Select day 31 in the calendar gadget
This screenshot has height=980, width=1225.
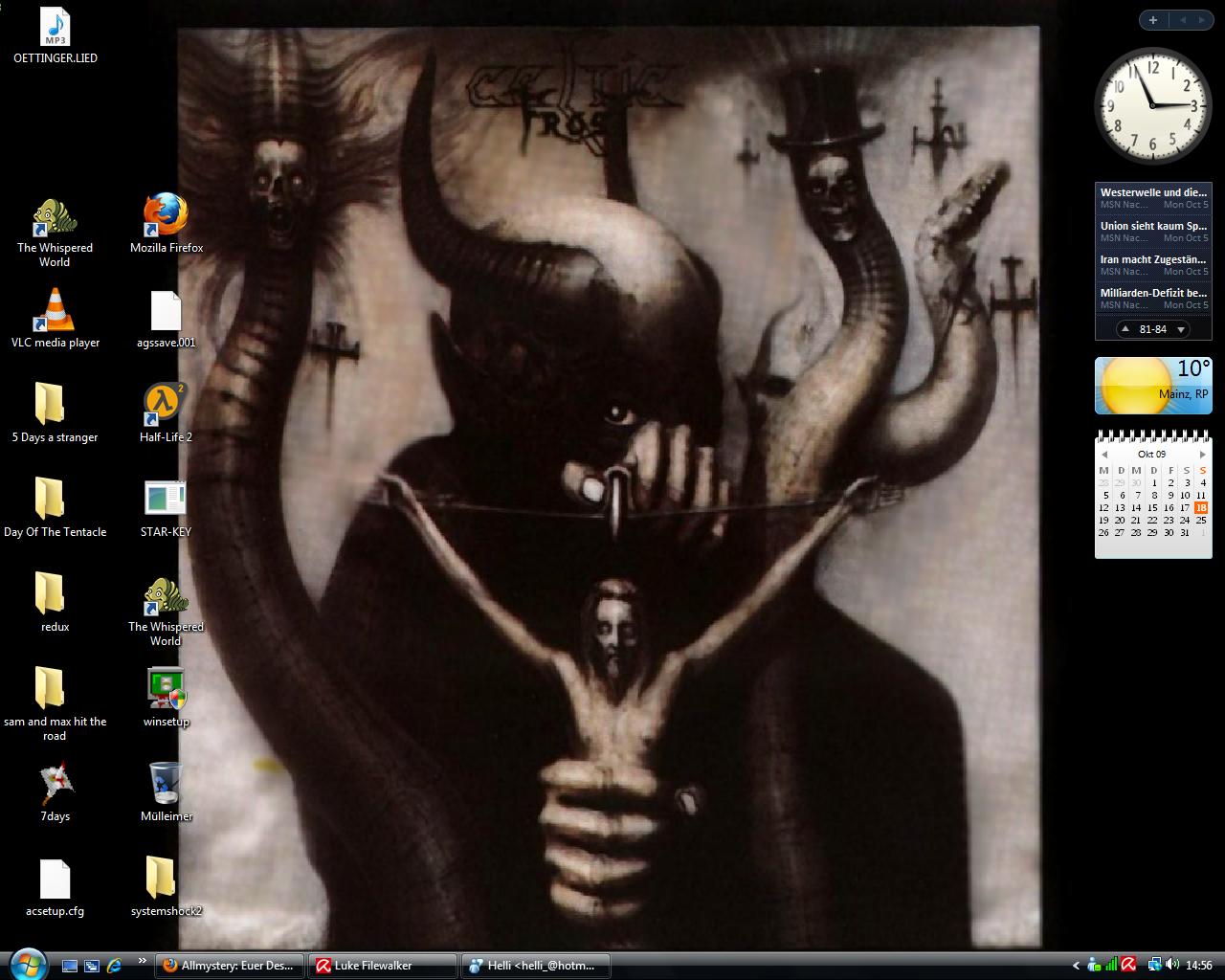(1185, 532)
